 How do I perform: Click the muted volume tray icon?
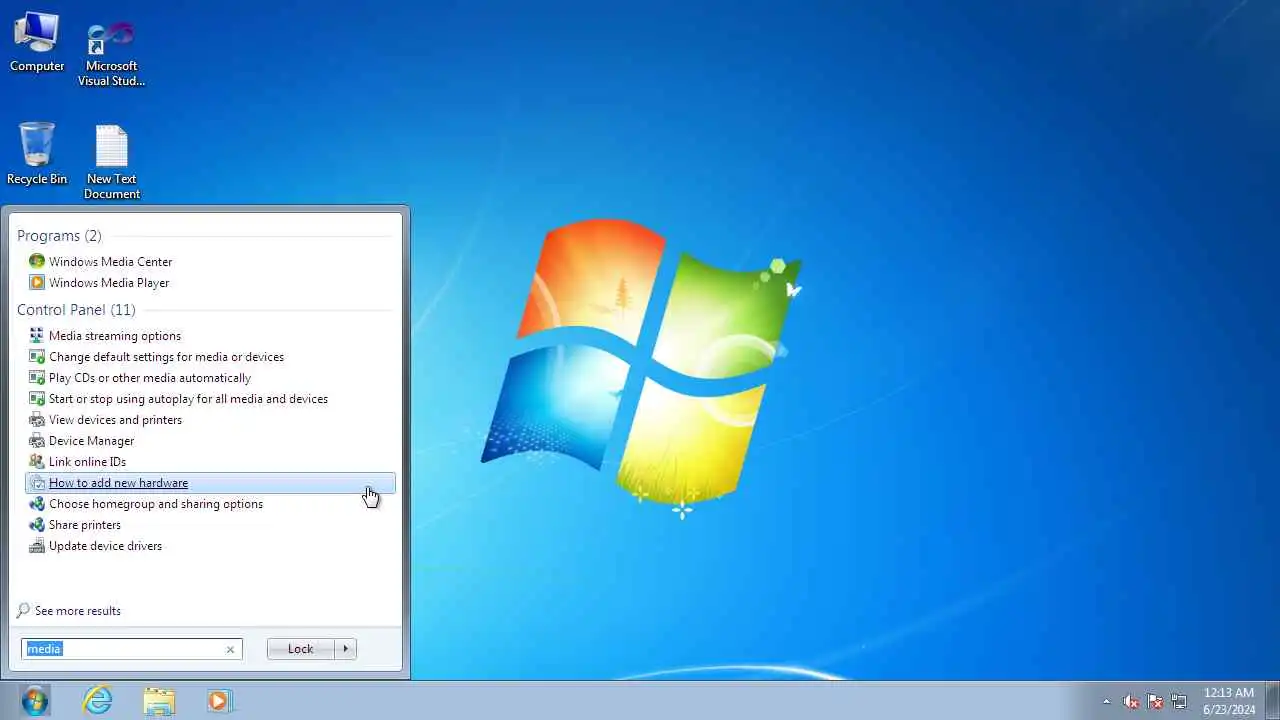[1131, 702]
